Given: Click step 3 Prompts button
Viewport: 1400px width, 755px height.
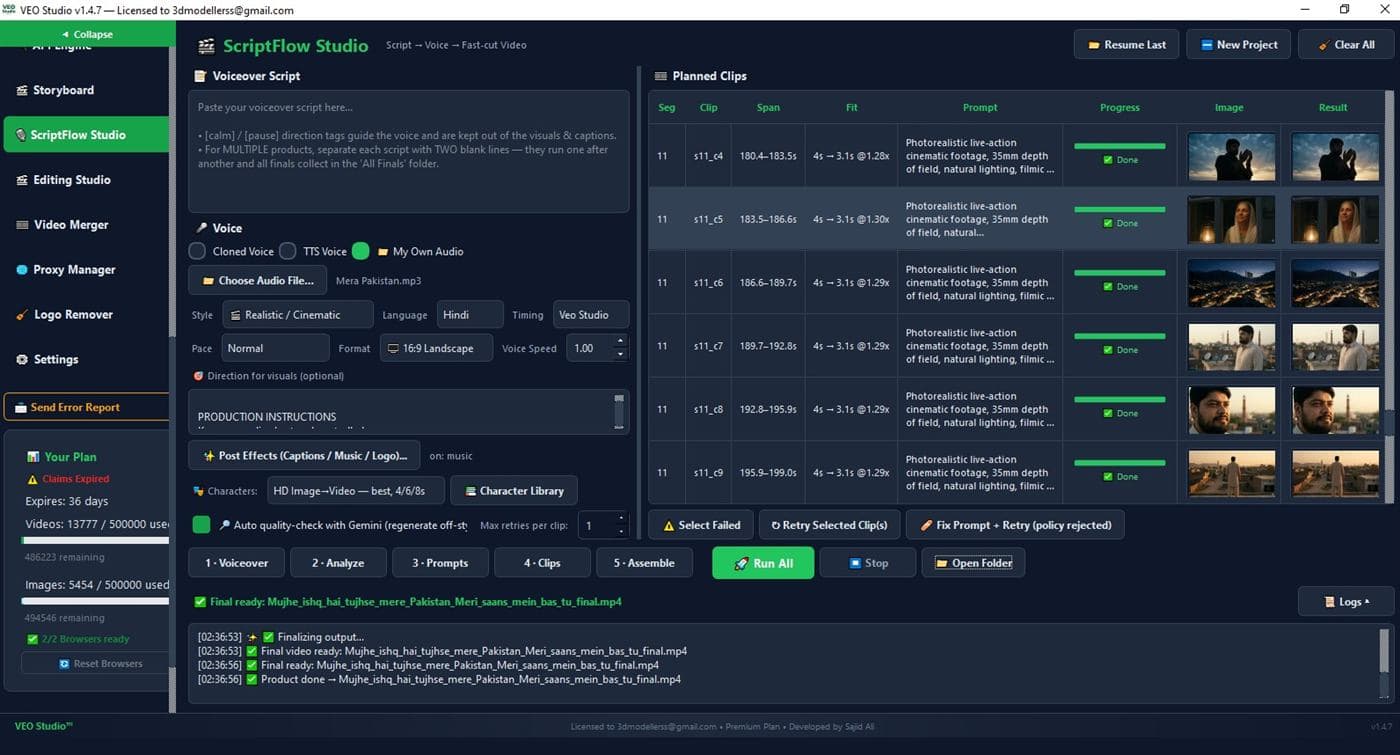Looking at the screenshot, I should coord(440,563).
